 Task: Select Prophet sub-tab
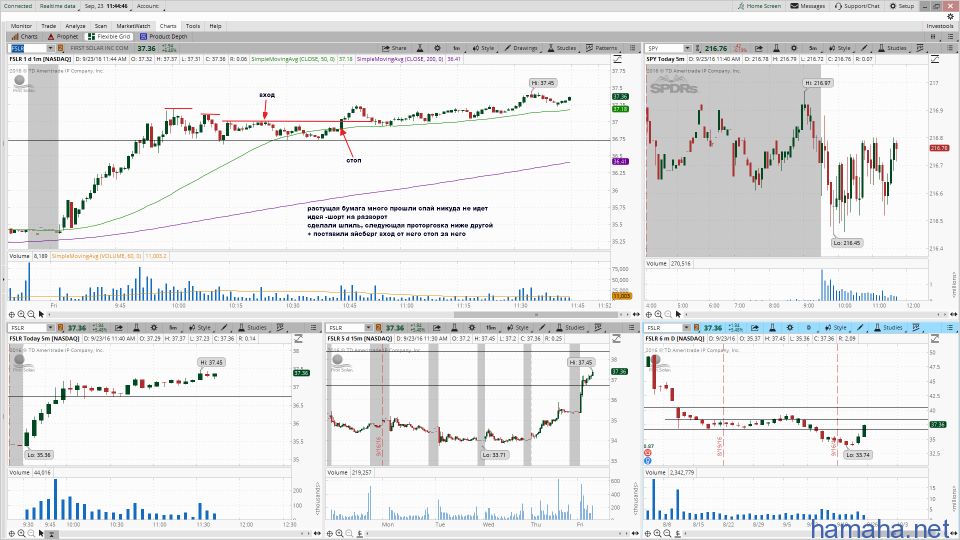tap(62, 37)
